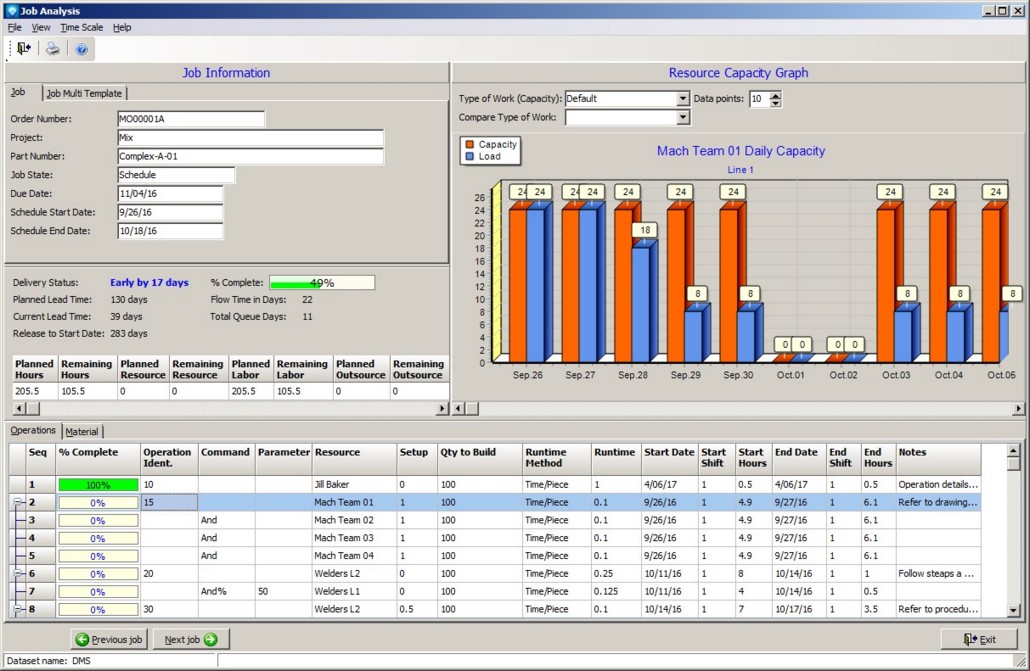Open the Type of Work (Capacity) dropdown

[x=683, y=99]
